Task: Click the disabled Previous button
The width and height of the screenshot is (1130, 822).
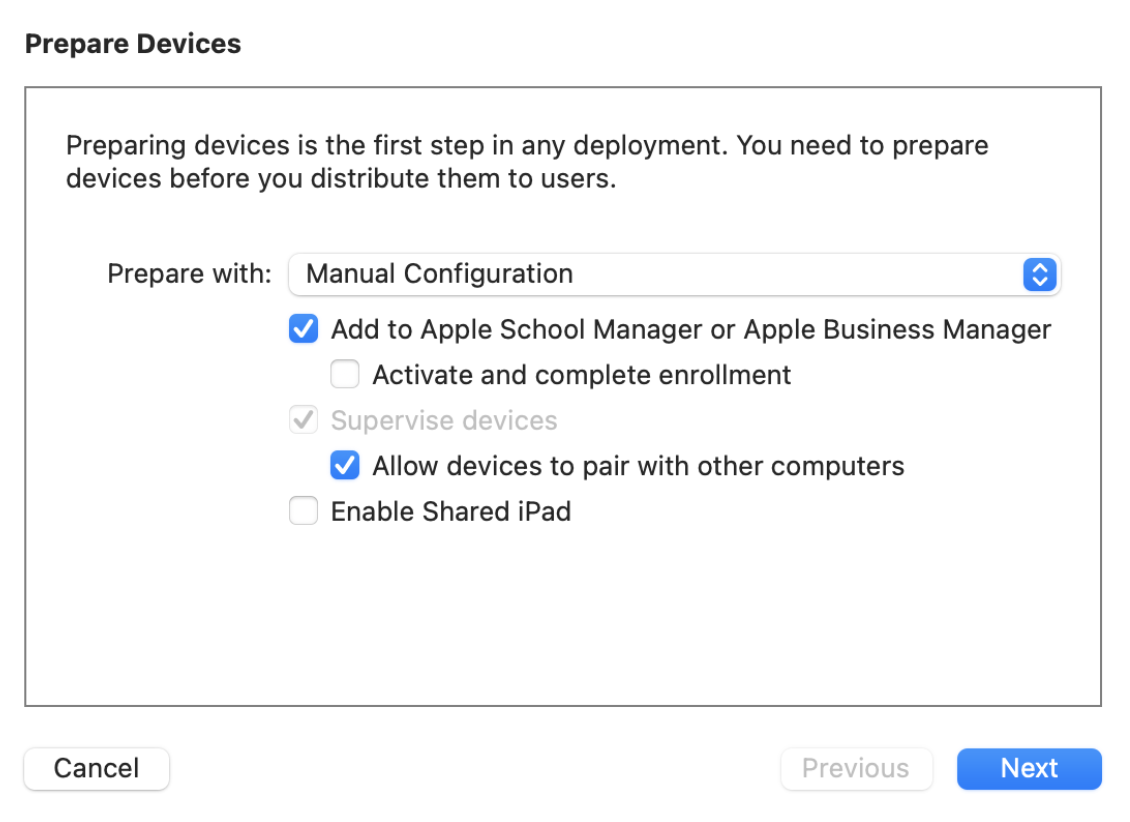Action: click(856, 768)
